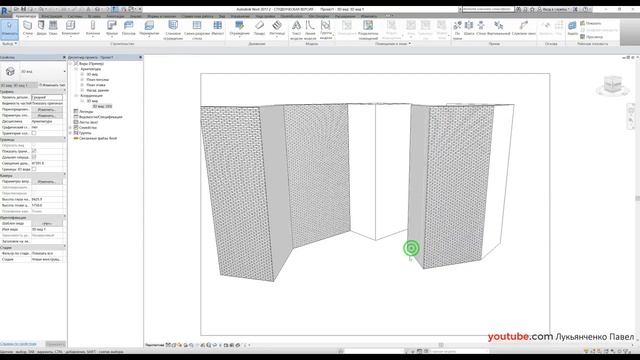The image size is (640, 360).
Task: Select the Modify (Изменить) tool
Action: [9, 29]
